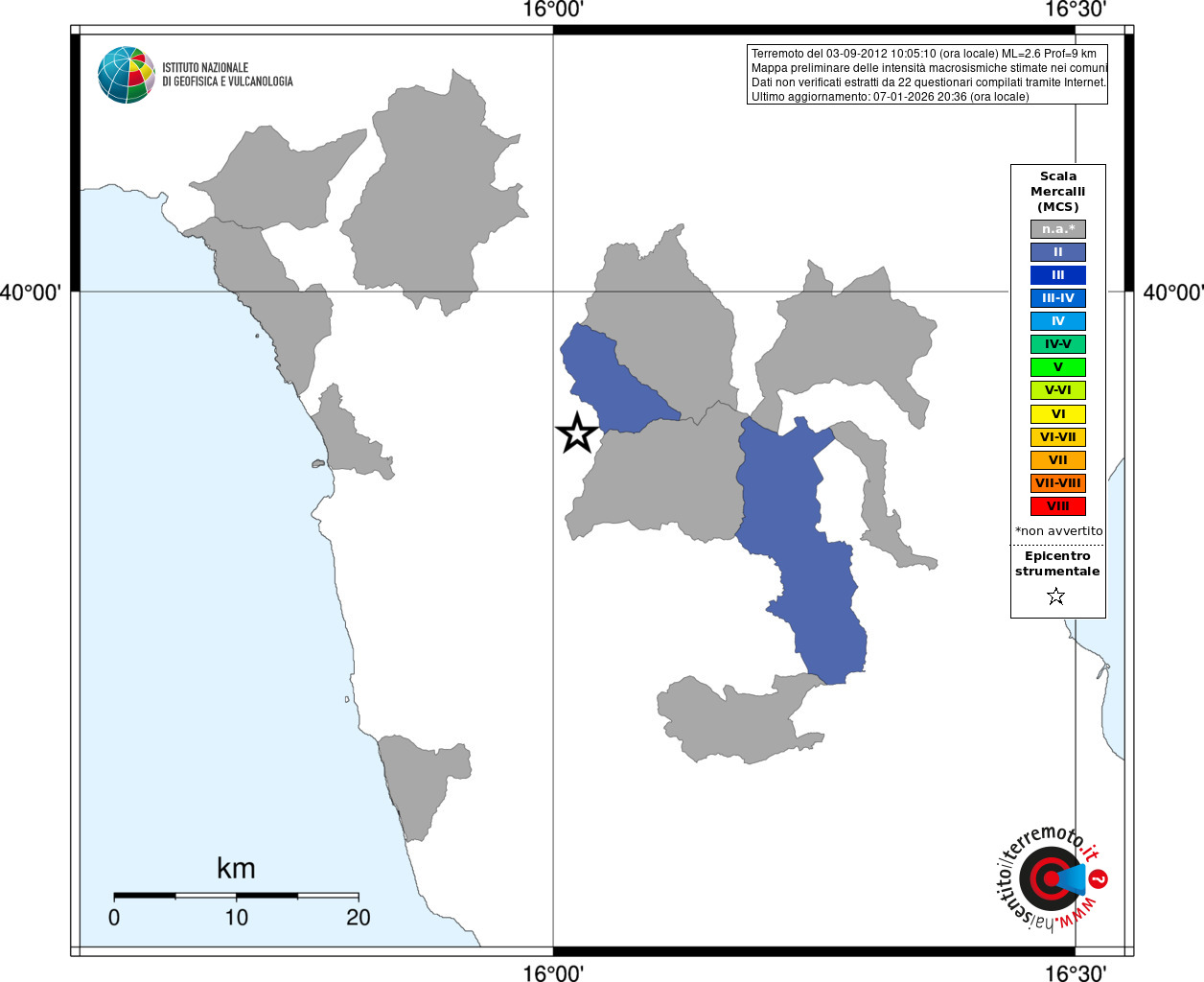
Task: Click the 'Ultimo aggiornamento' timestamp line
Action: pos(891,97)
